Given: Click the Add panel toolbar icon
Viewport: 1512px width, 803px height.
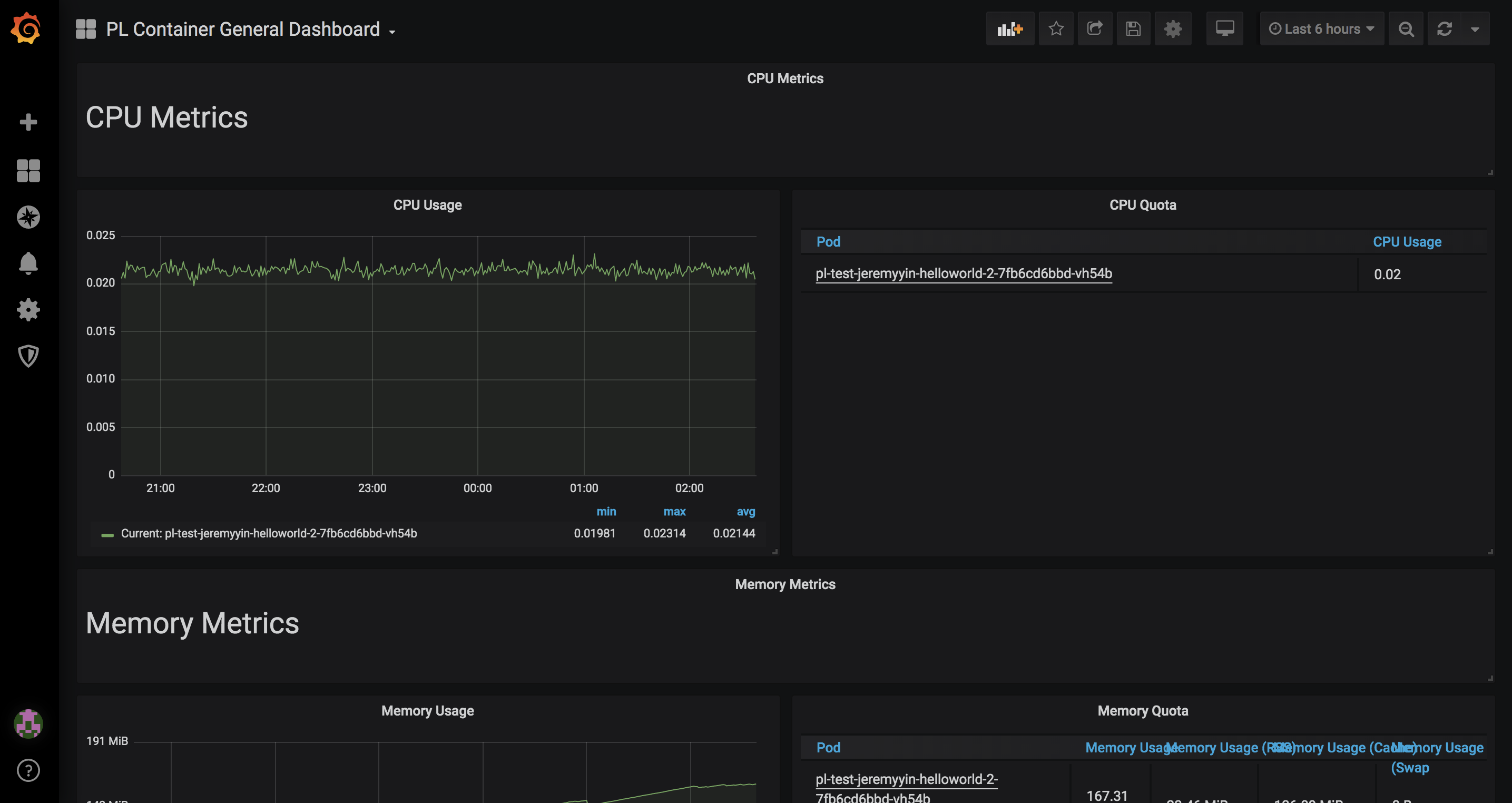Looking at the screenshot, I should click(1009, 29).
